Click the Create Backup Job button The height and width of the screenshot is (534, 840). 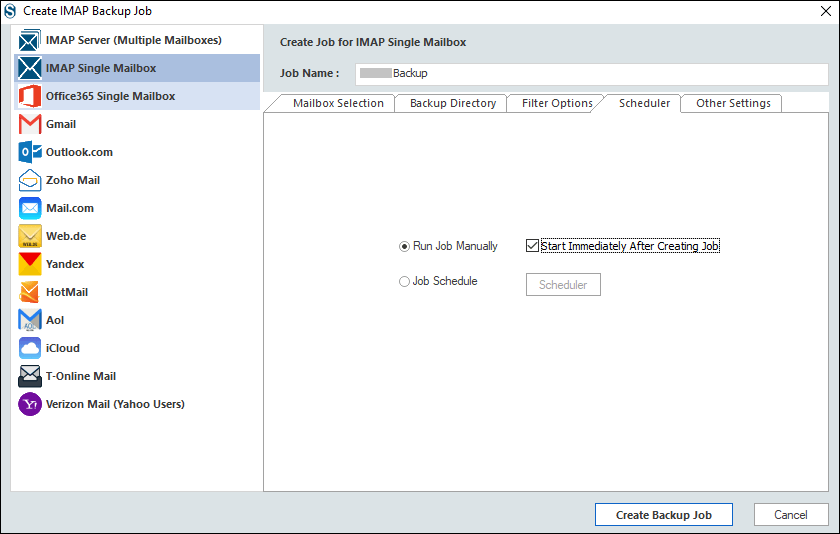click(664, 515)
